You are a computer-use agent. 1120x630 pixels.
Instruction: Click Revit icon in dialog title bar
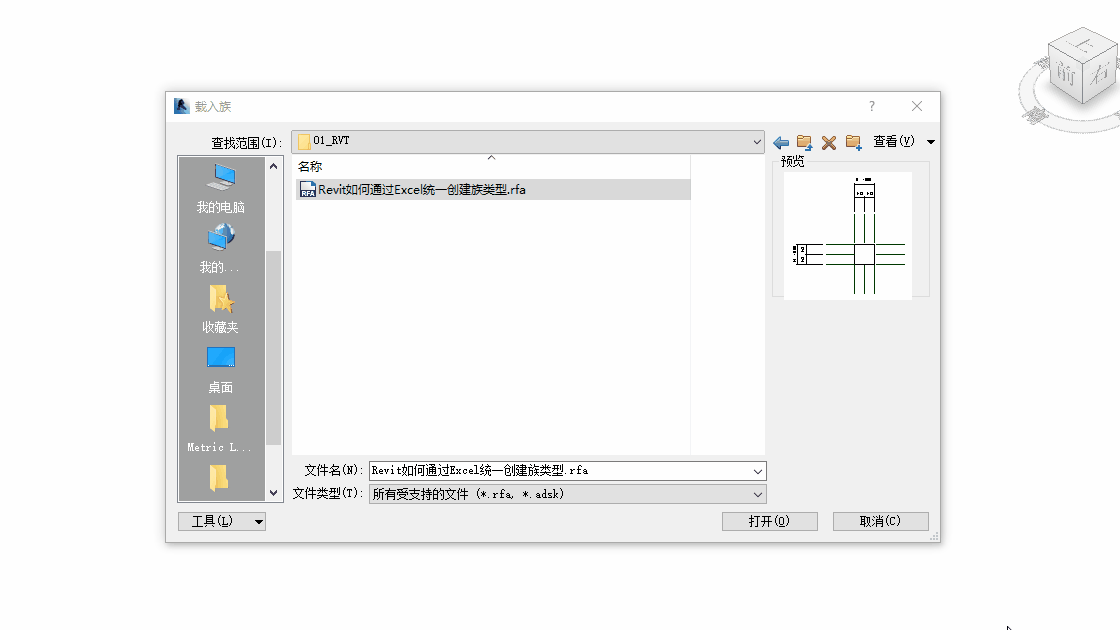coord(181,106)
